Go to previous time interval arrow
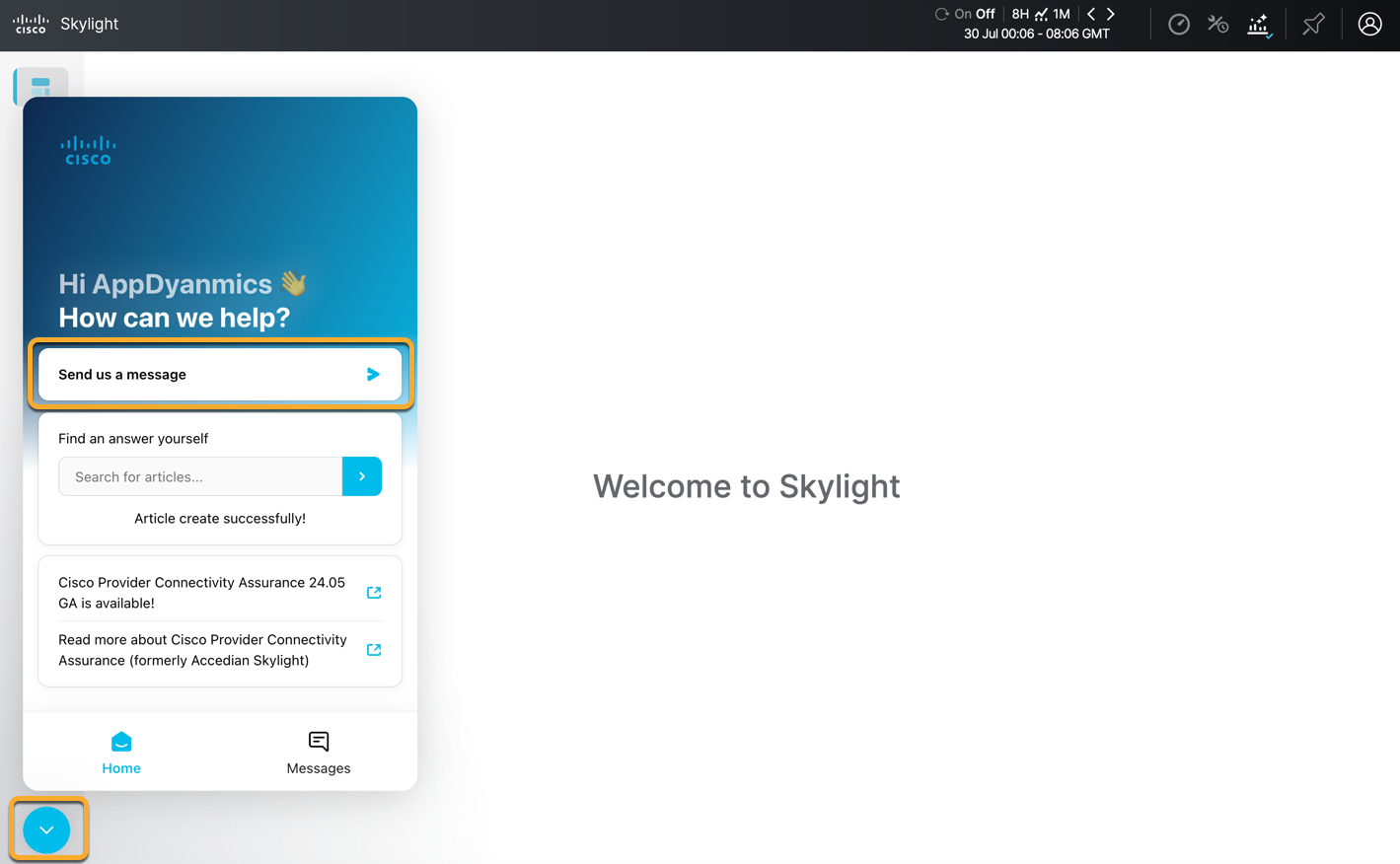 1091,14
